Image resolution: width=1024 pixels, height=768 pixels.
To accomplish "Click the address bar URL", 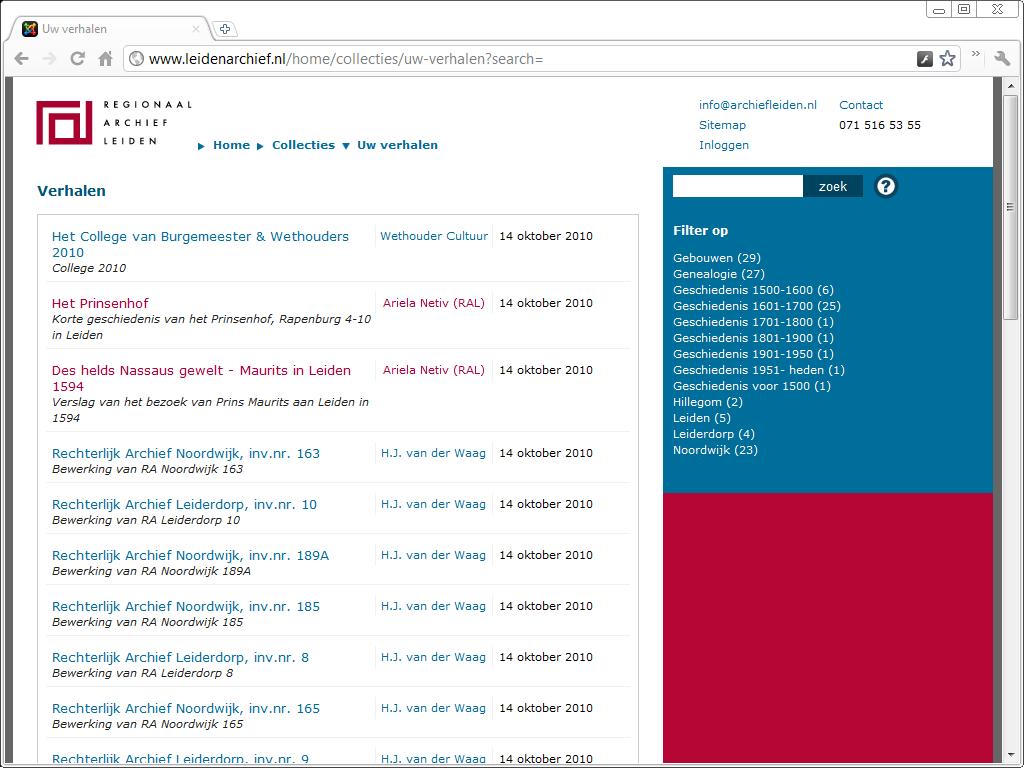I will 346,59.
